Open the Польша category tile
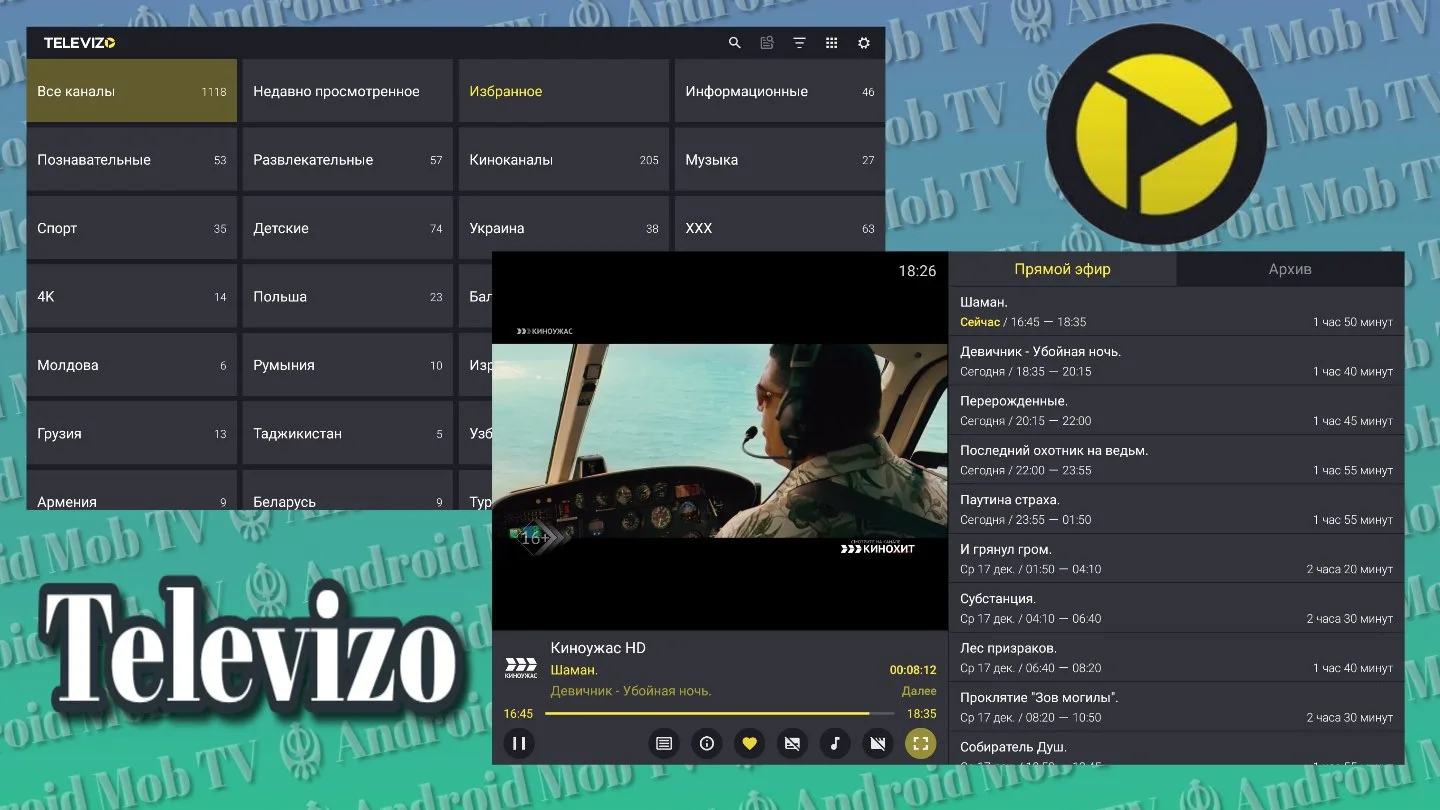 tap(348, 296)
